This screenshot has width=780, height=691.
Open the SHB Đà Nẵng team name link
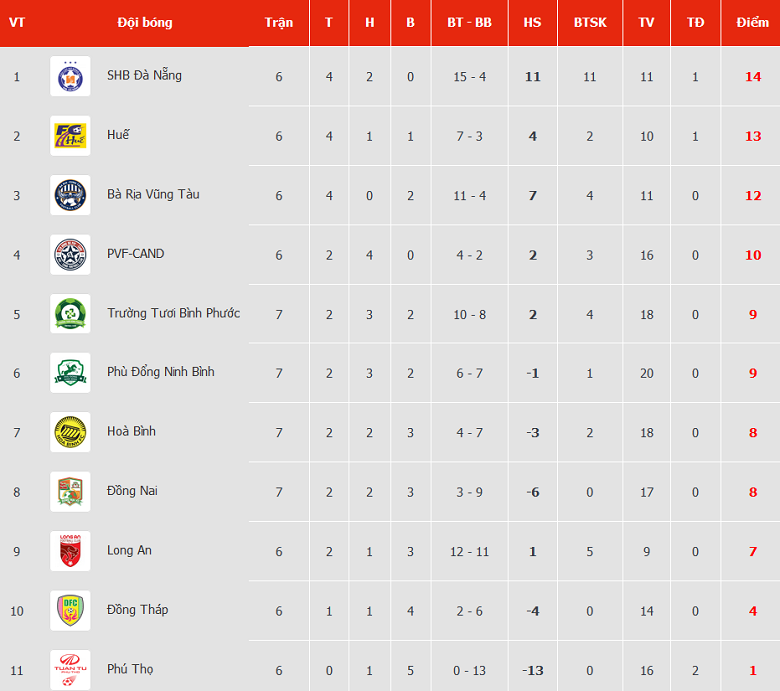coord(144,75)
